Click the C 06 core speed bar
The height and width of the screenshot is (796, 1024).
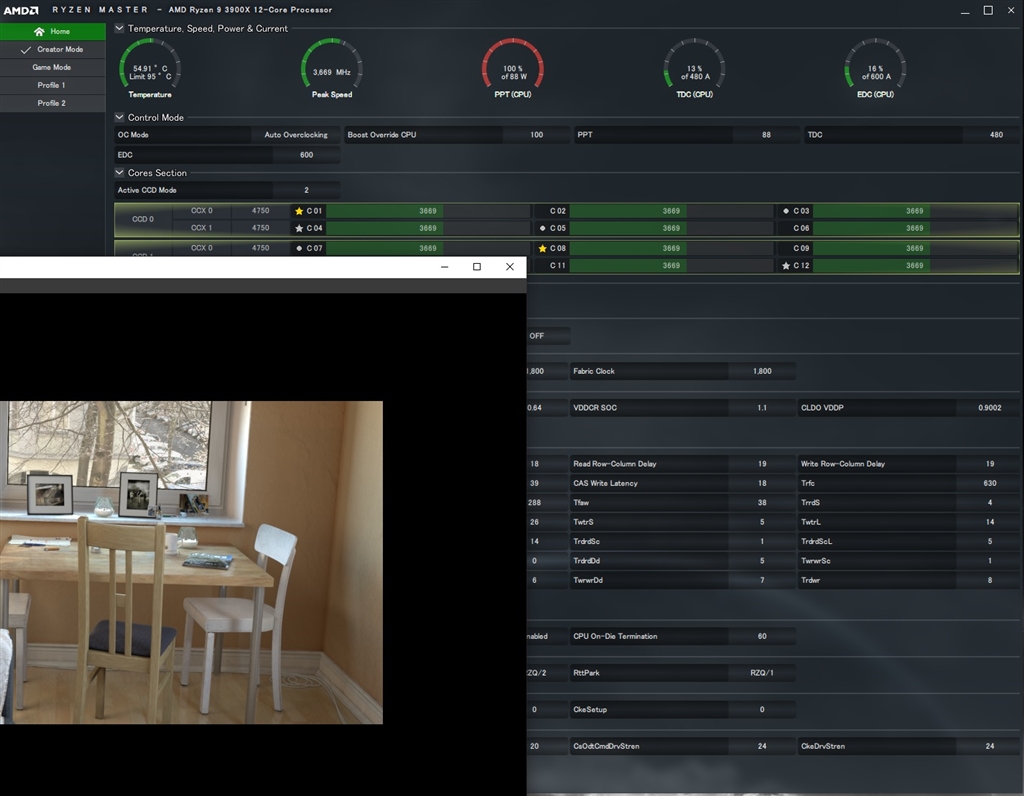tap(914, 228)
